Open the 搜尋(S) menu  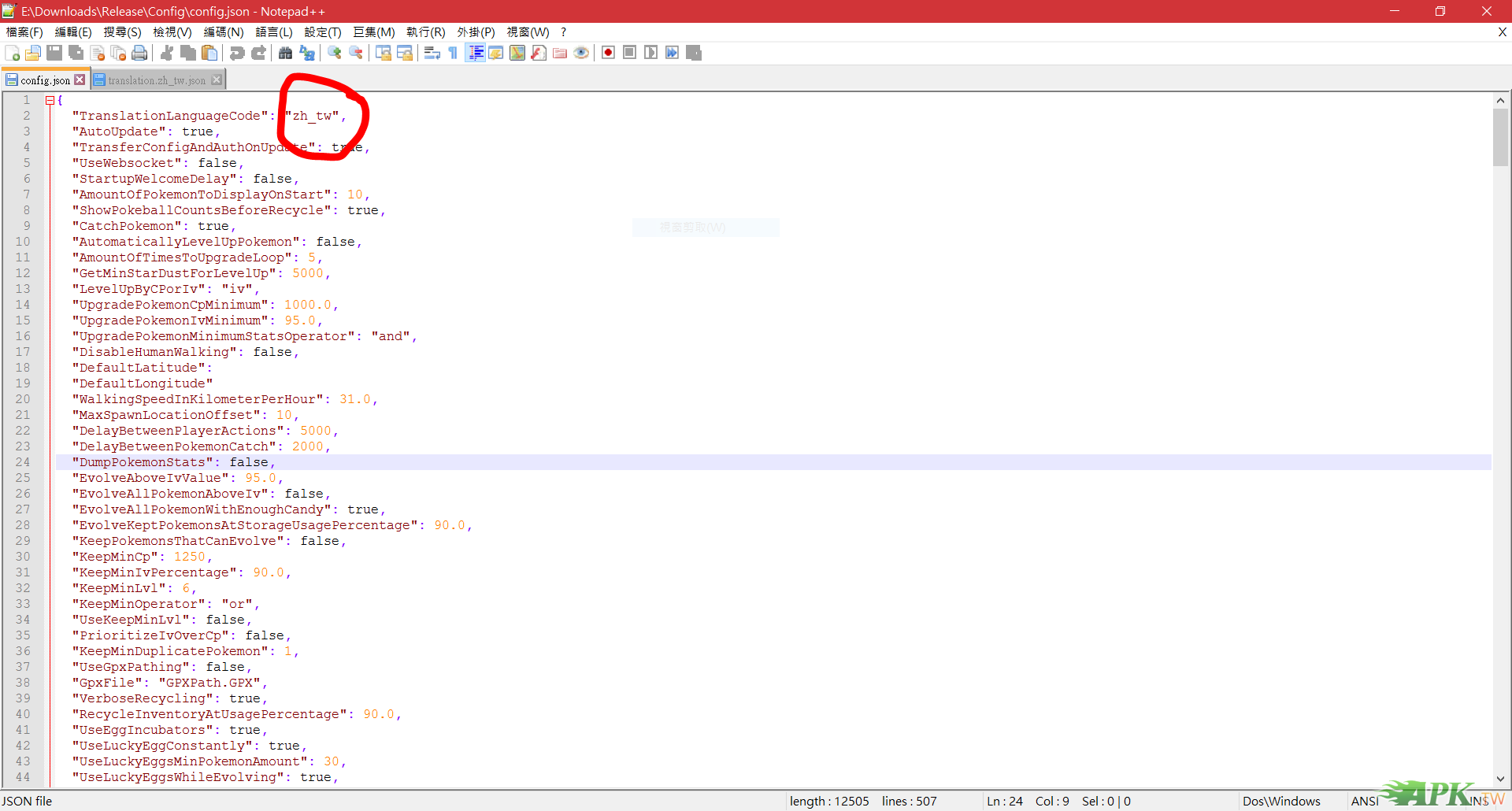tap(122, 32)
